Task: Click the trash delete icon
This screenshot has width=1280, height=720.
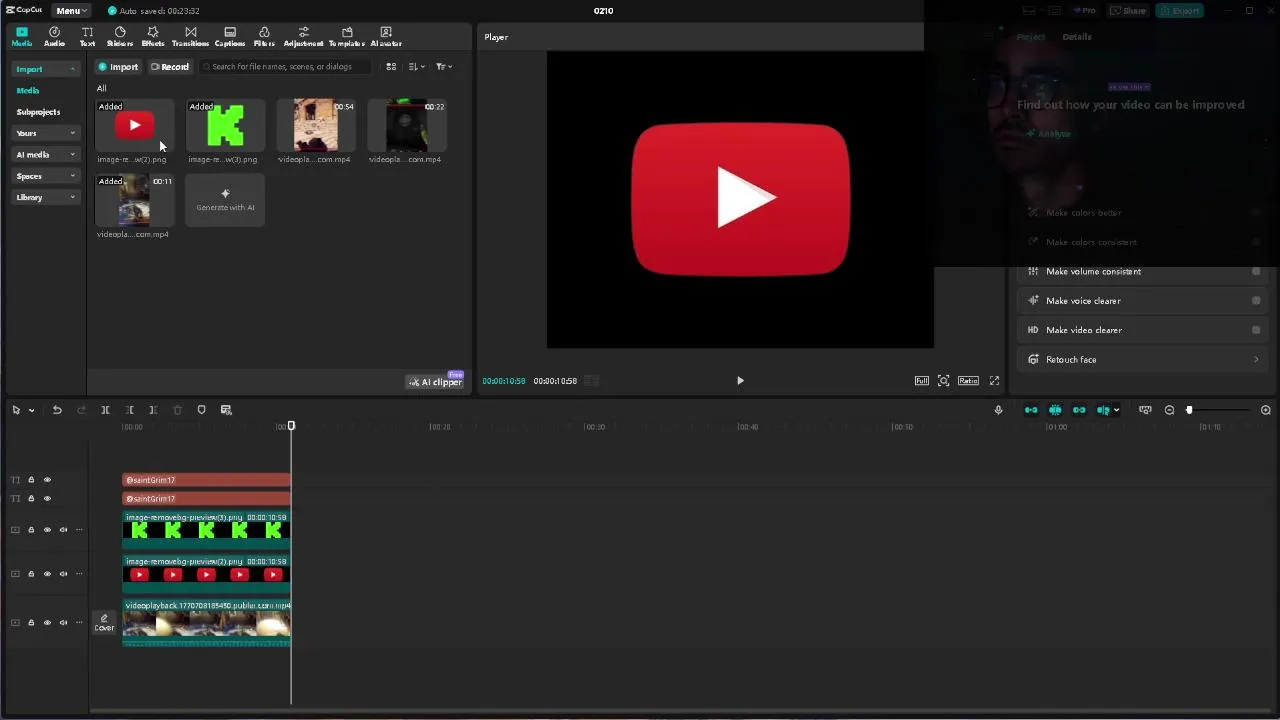Action: (177, 410)
